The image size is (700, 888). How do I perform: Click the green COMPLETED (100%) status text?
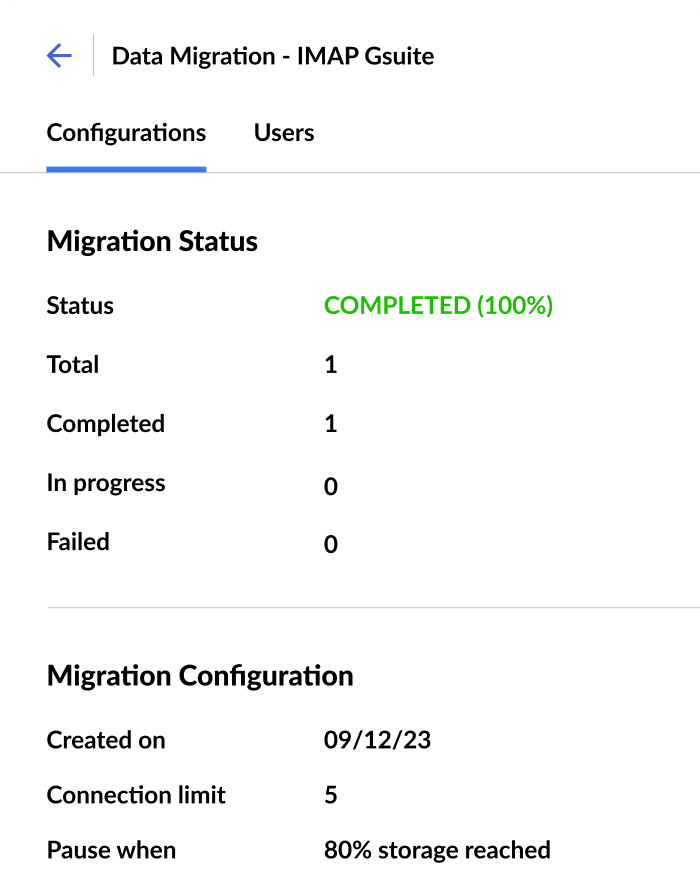click(438, 306)
